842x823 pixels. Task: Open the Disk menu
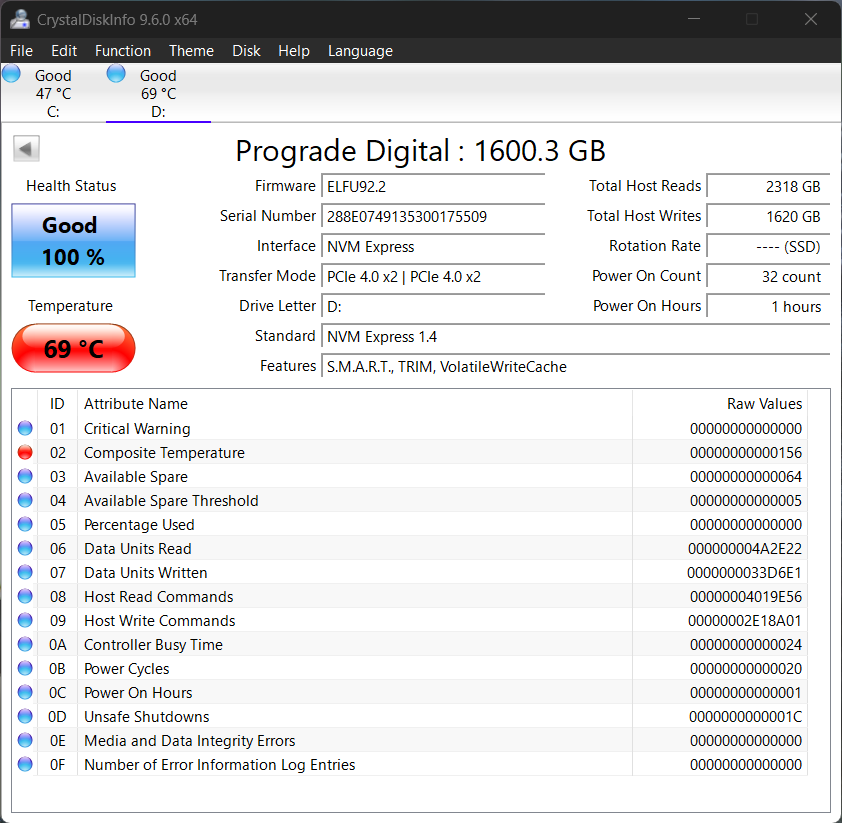pyautogui.click(x=246, y=51)
